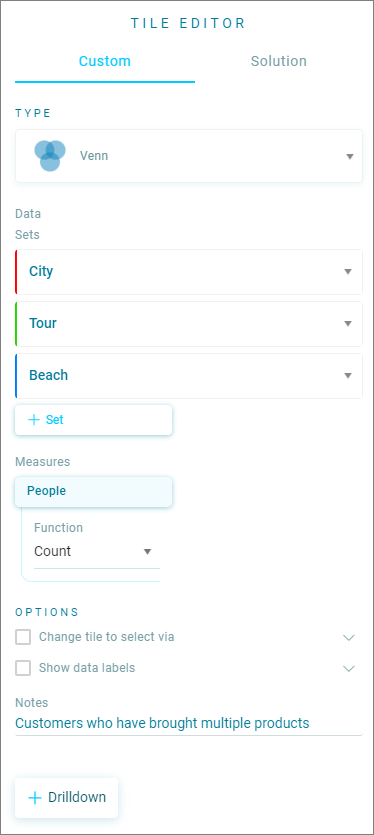Click the arrow icon on Beach set
Screen dimensions: 374x835
click(x=348, y=375)
